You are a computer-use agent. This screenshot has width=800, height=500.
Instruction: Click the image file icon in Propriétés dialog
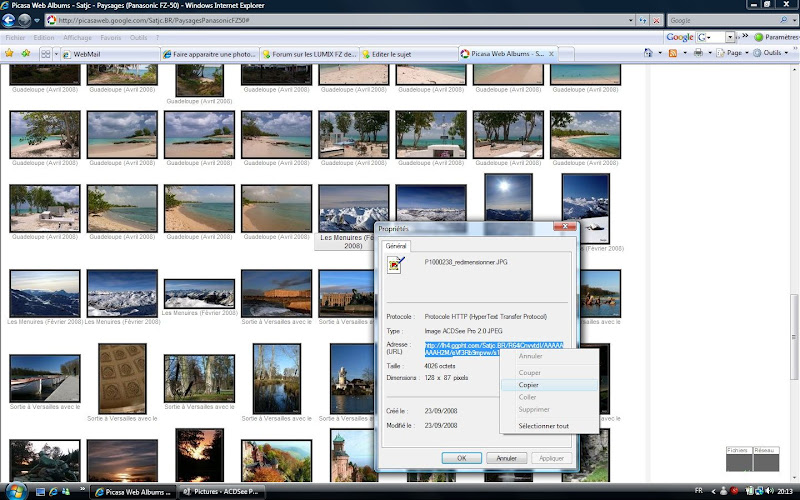coord(395,265)
